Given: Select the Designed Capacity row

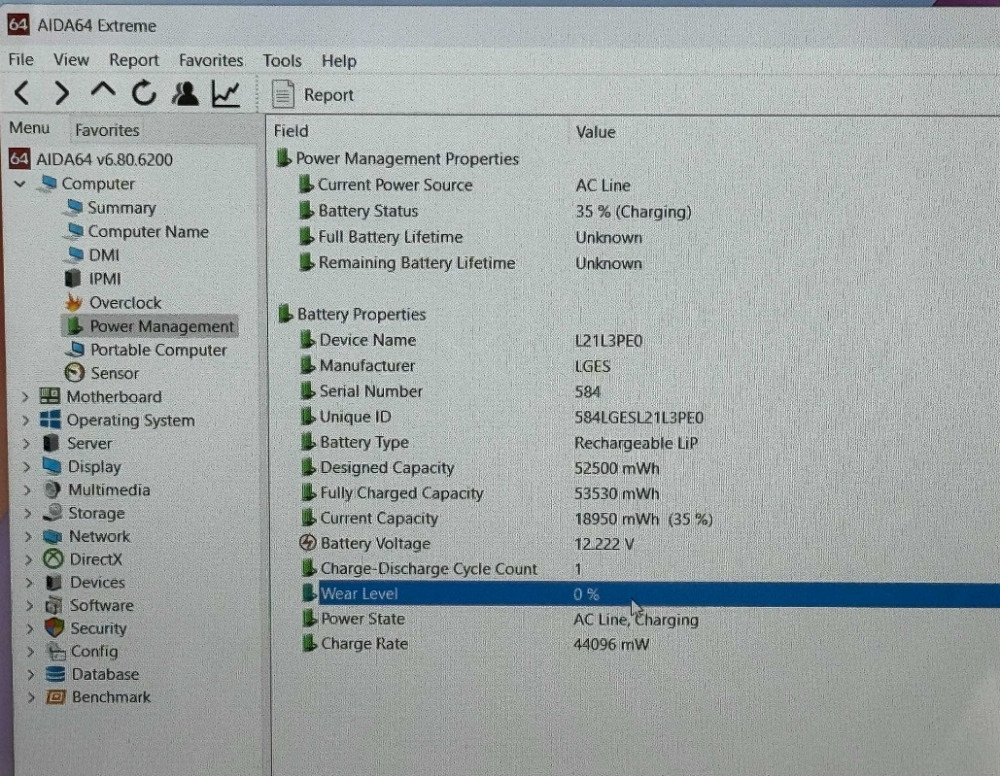Looking at the screenshot, I should 386,468.
